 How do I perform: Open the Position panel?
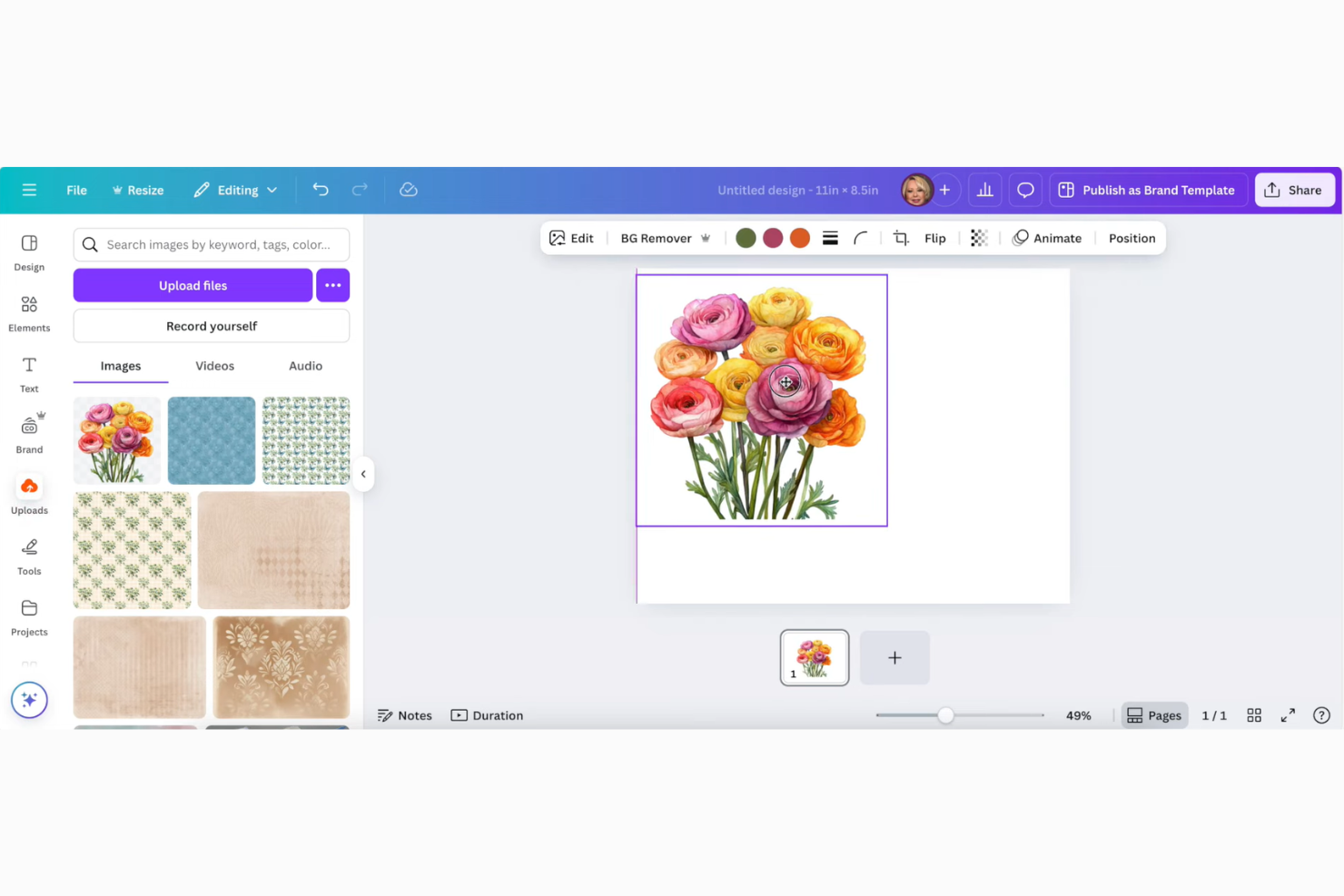pos(1132,238)
